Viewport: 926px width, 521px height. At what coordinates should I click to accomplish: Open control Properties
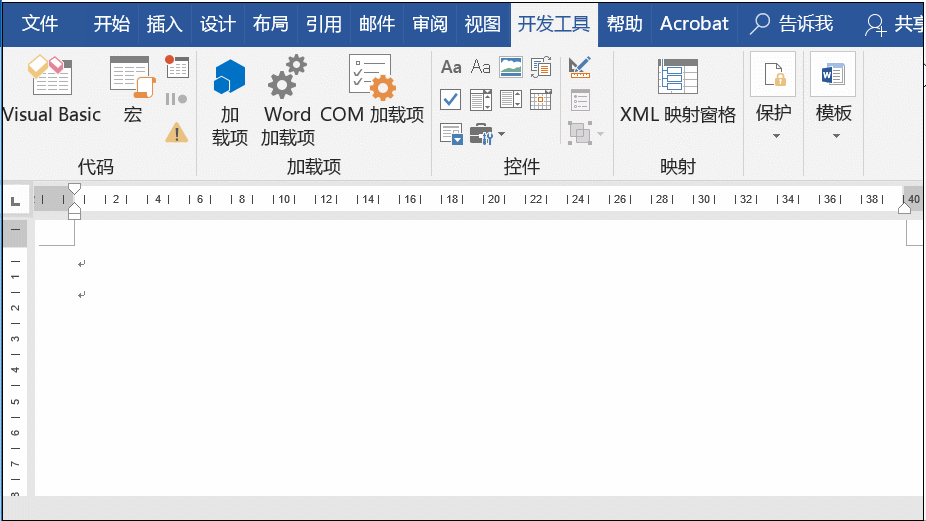point(581,100)
